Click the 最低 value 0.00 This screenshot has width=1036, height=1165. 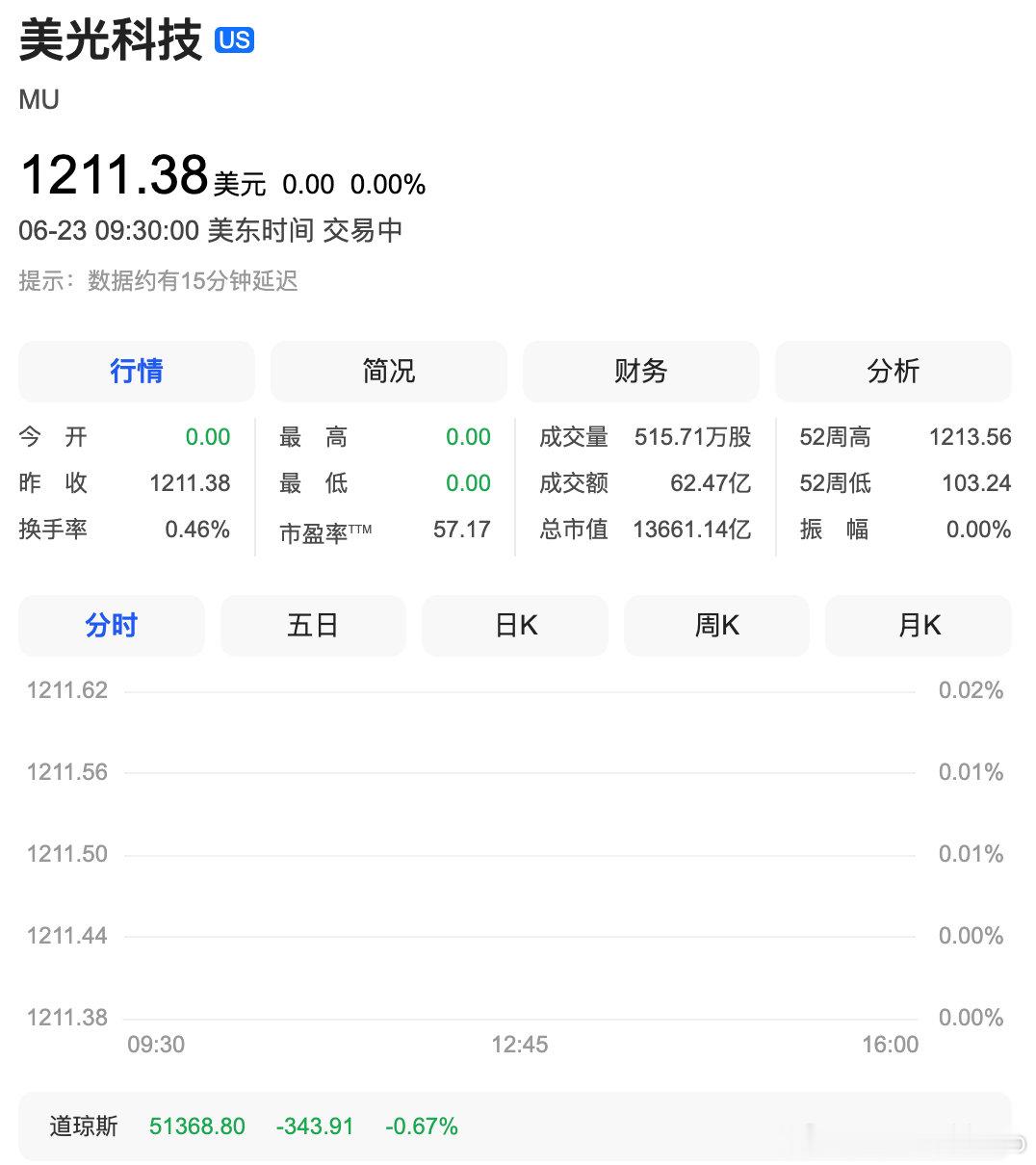pos(468,483)
